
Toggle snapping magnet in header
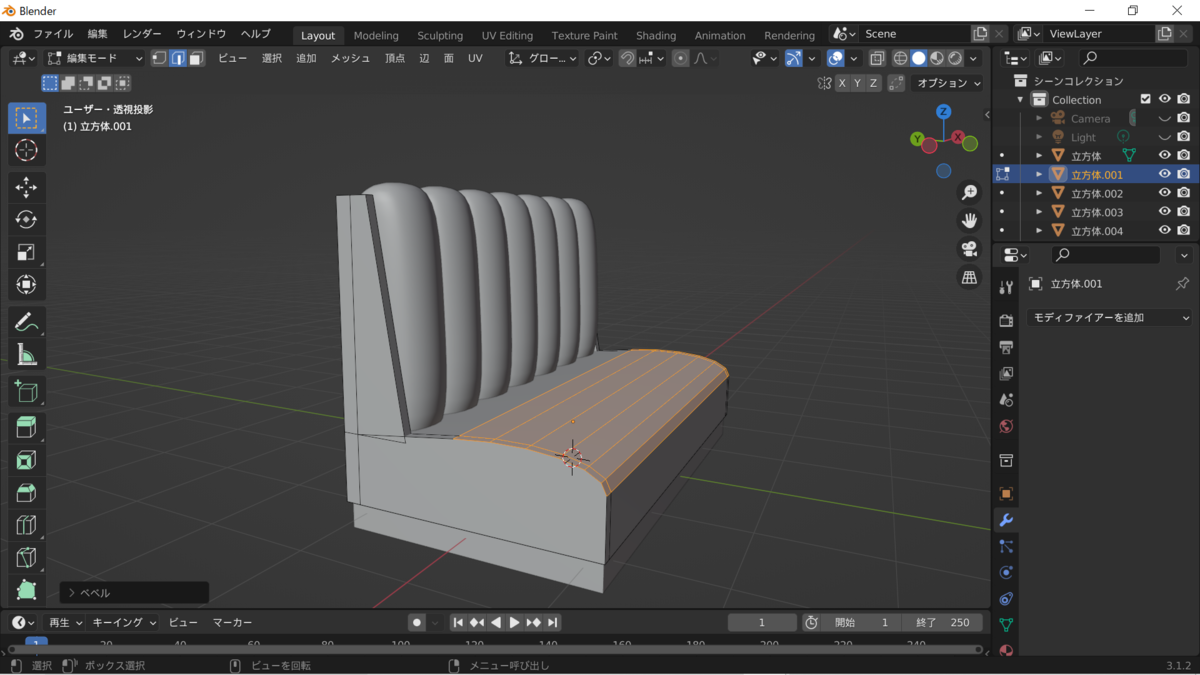click(x=627, y=58)
